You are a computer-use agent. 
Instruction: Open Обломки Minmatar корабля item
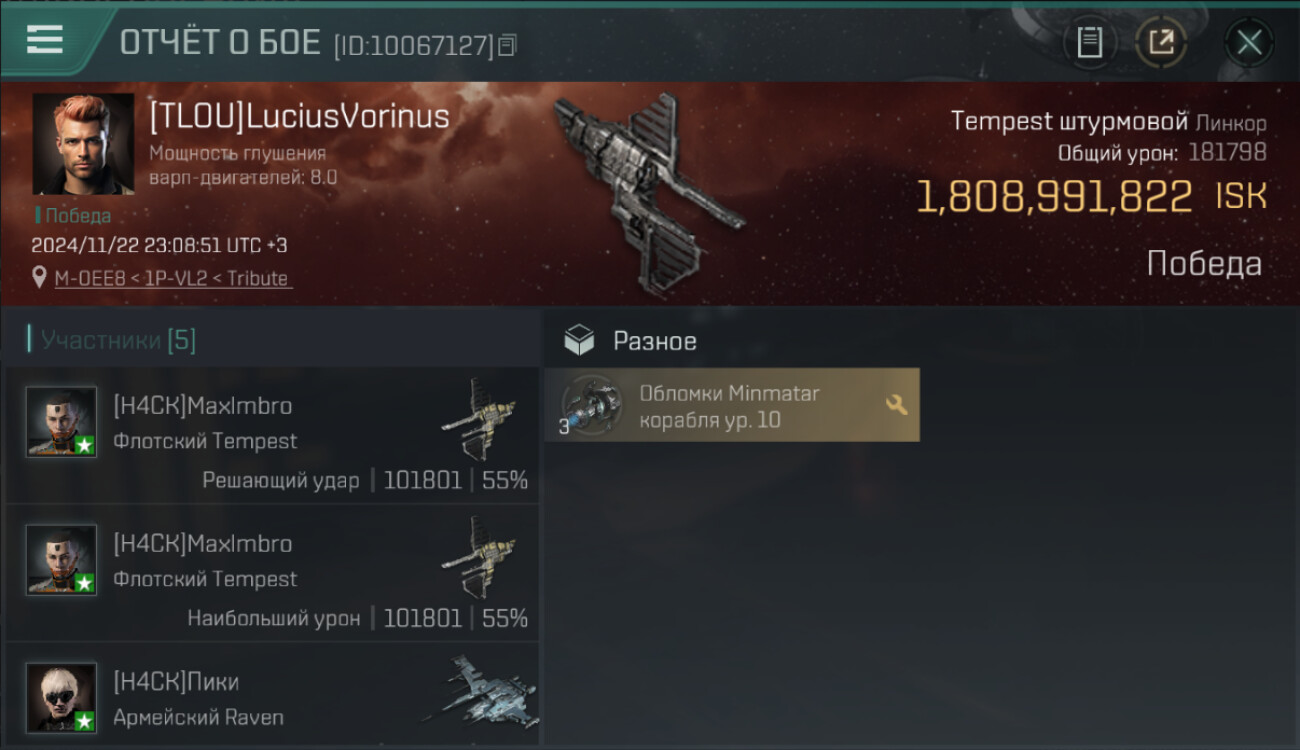[732, 405]
